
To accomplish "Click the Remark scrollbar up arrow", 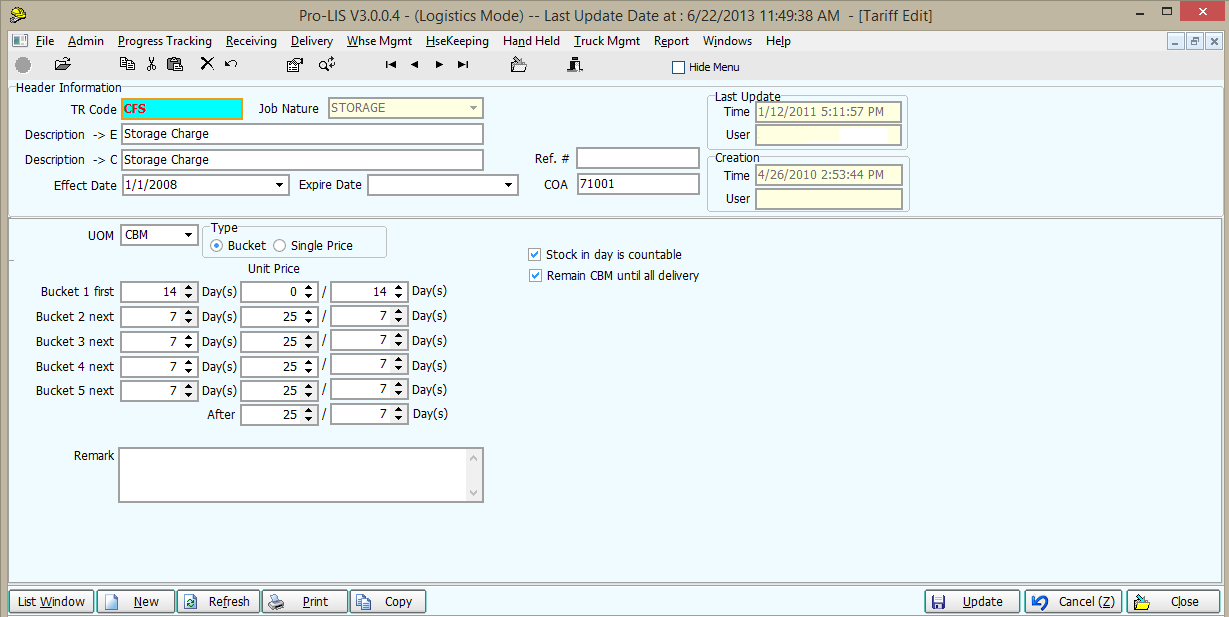I will click(x=474, y=457).
